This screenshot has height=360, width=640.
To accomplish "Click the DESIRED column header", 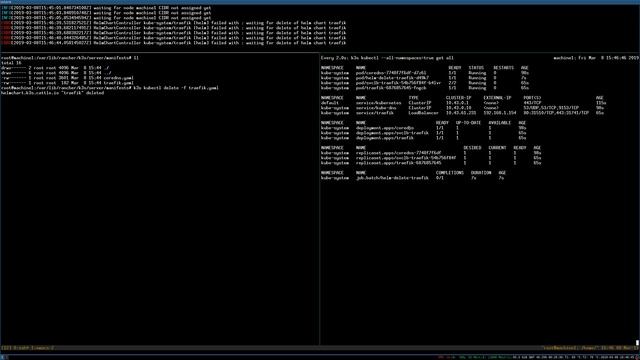I will pos(472,148).
